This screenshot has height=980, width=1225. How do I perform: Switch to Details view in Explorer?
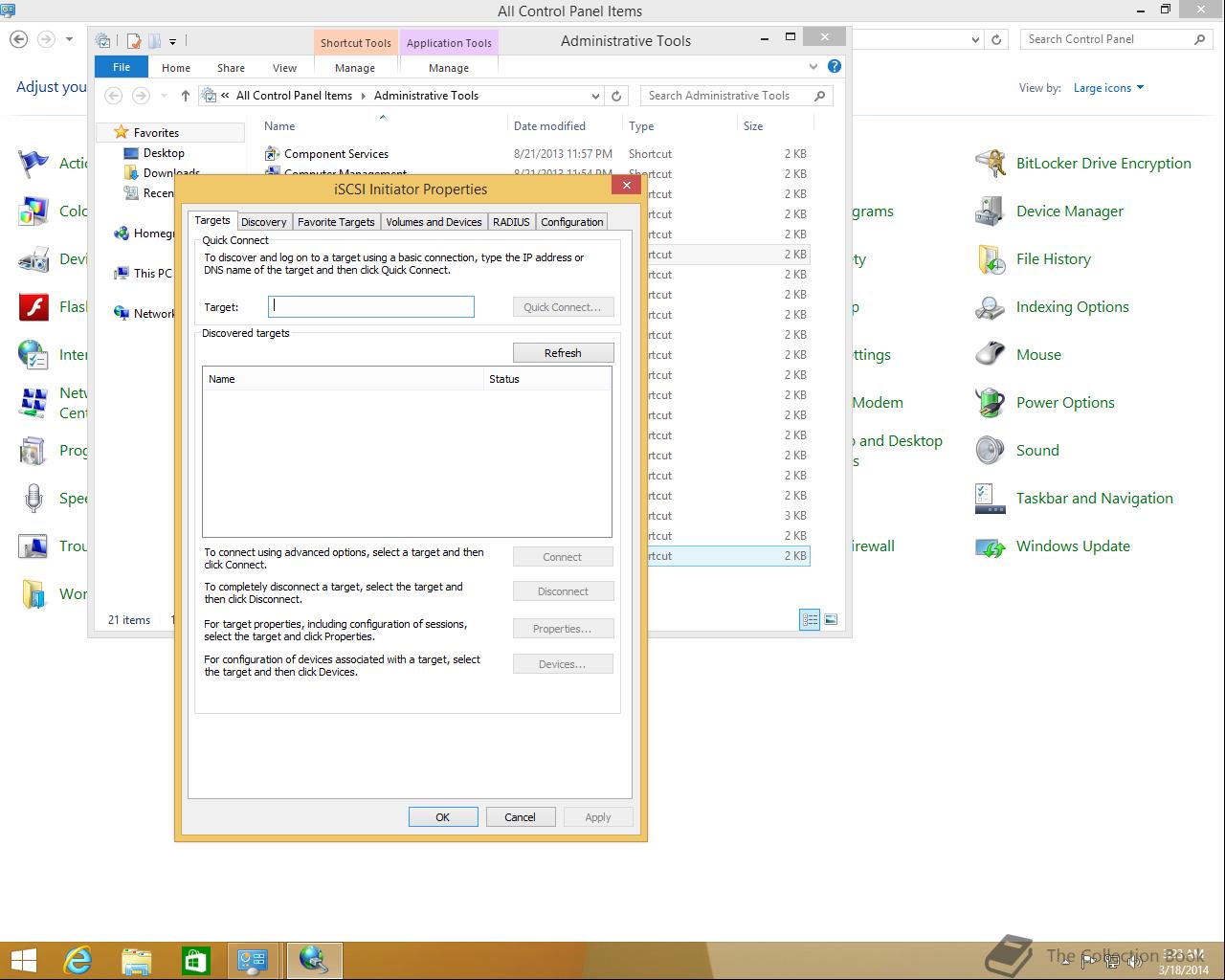click(x=810, y=619)
